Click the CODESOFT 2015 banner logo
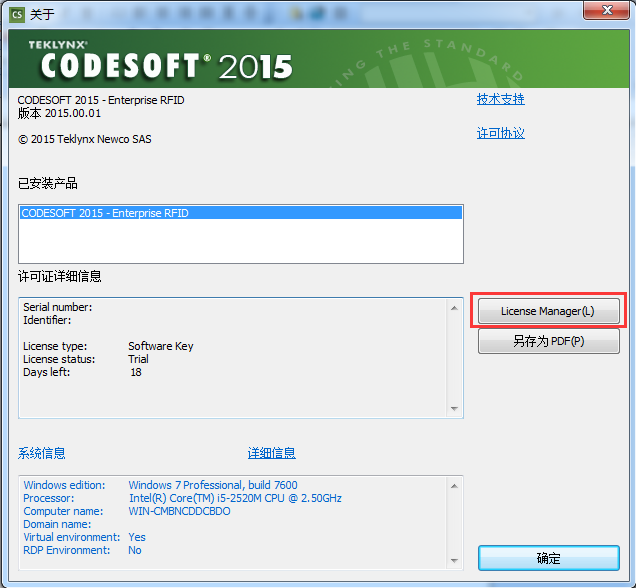Image resolution: width=636 pixels, height=588 pixels. 161,60
